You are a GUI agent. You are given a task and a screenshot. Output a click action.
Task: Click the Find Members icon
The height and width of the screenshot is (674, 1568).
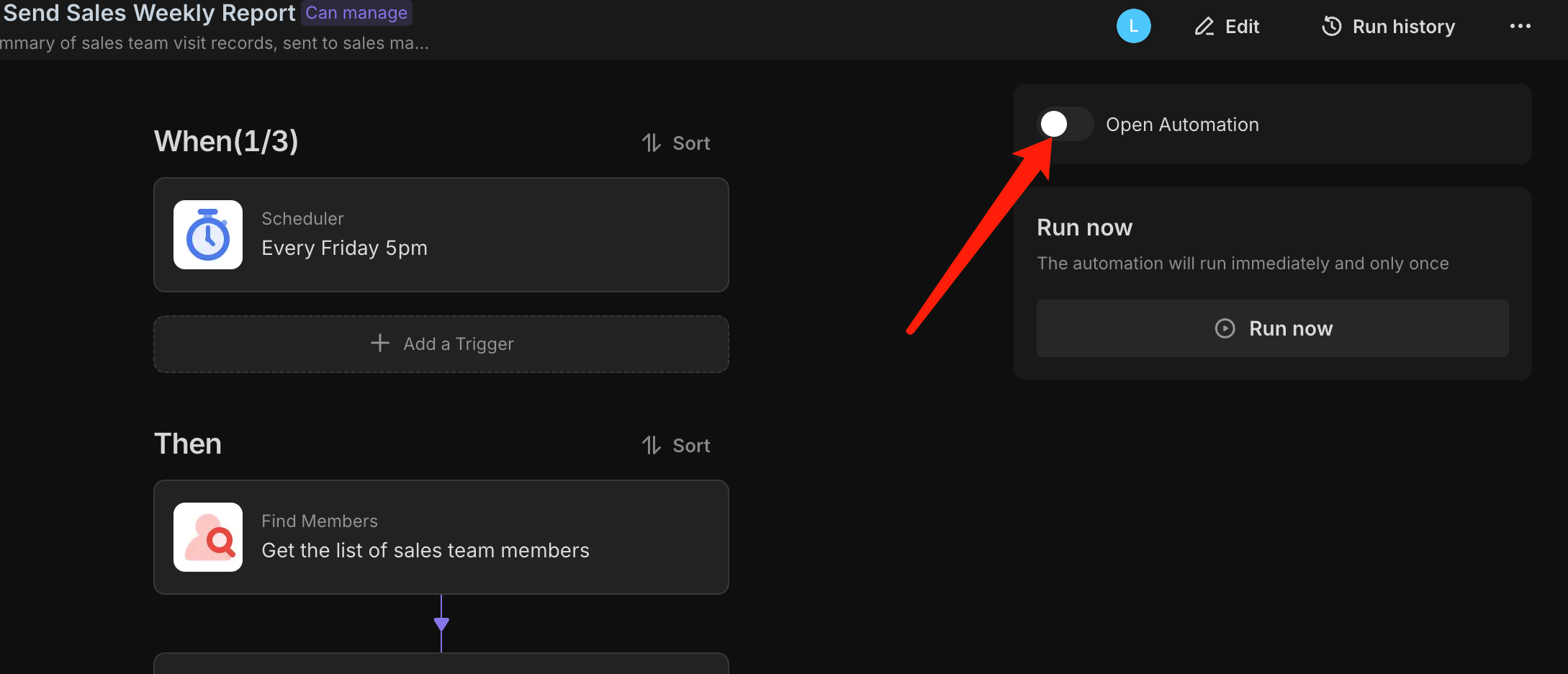[208, 537]
